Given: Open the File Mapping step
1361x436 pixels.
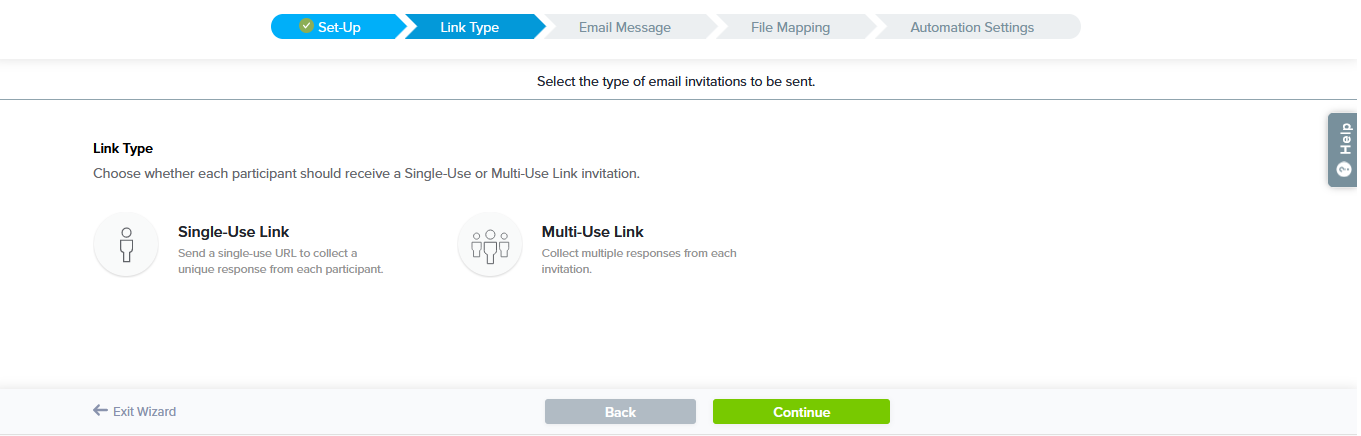Looking at the screenshot, I should pyautogui.click(x=790, y=28).
